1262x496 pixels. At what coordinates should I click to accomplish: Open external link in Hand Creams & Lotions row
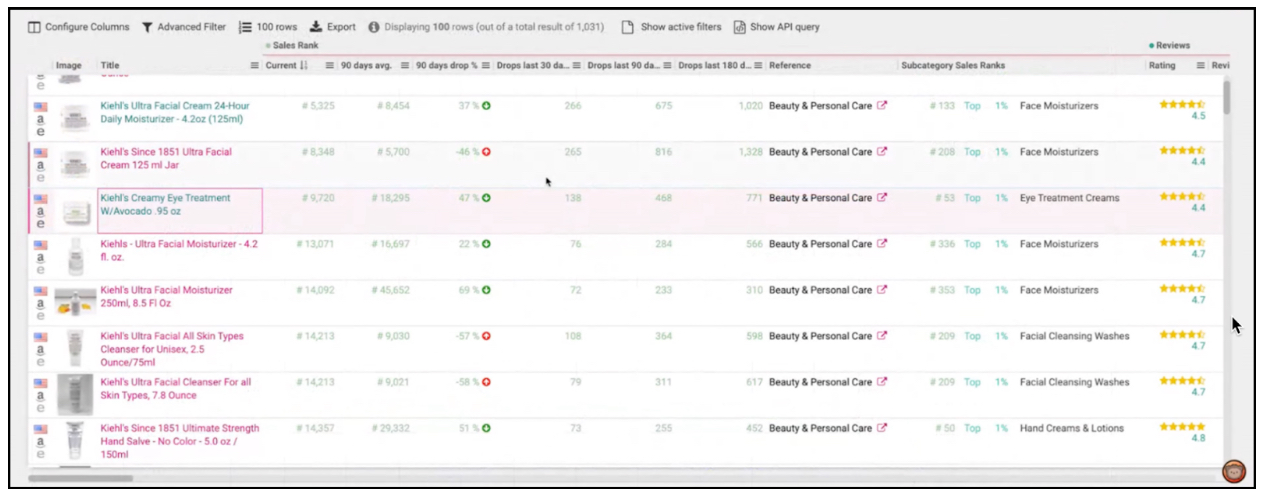point(882,427)
